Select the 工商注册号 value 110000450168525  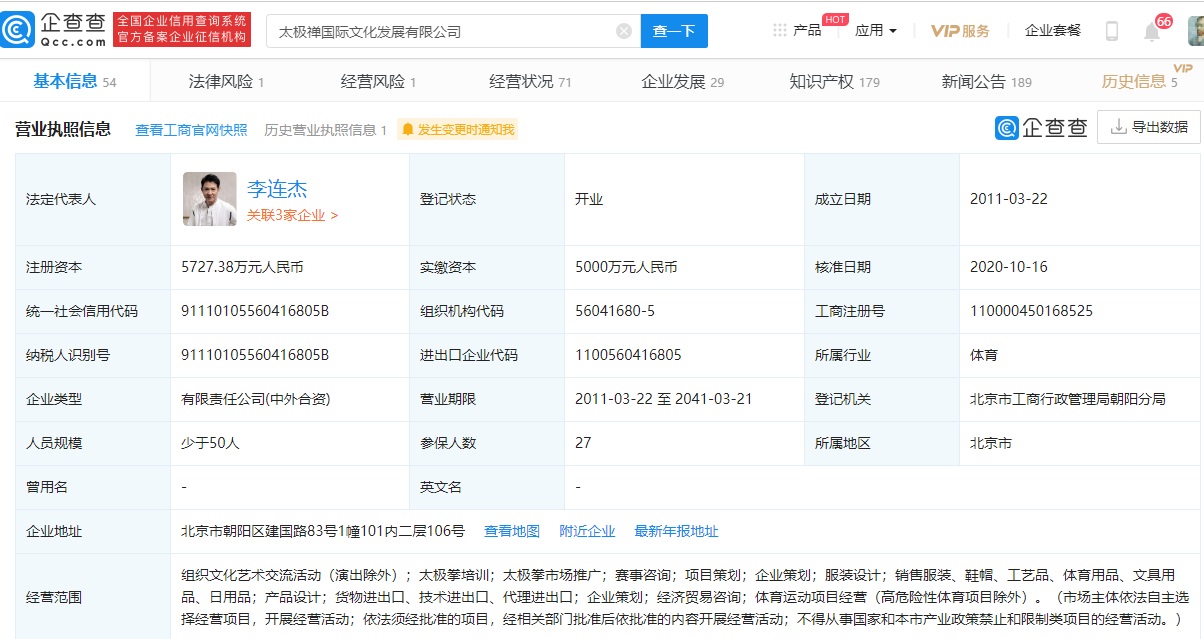pyautogui.click(x=1031, y=311)
